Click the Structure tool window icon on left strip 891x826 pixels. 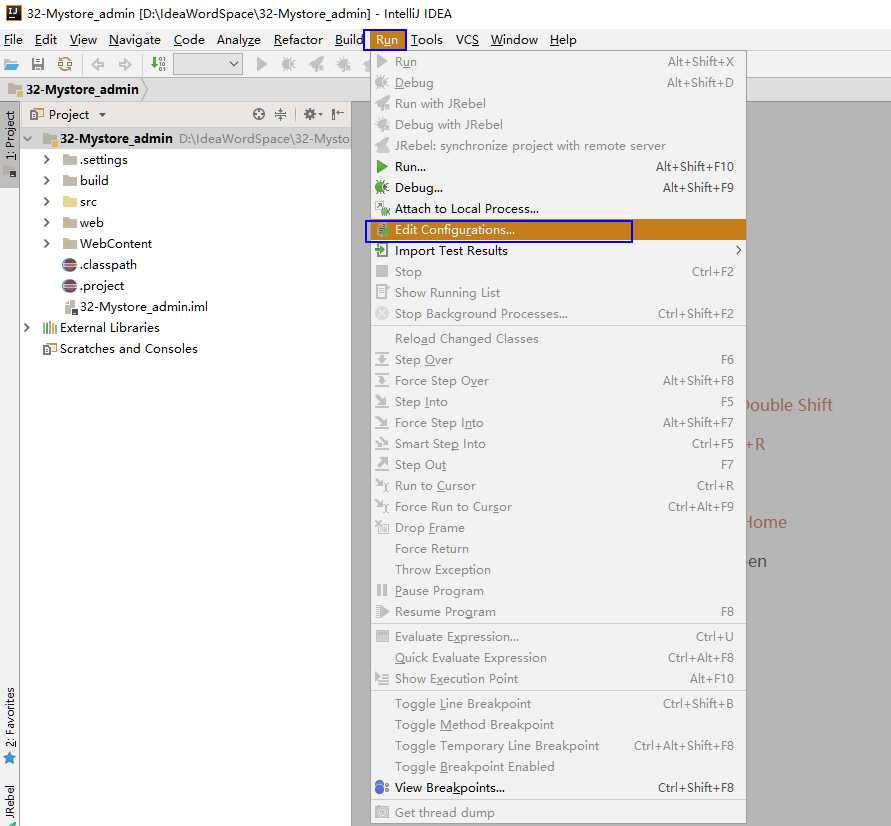coord(10,174)
